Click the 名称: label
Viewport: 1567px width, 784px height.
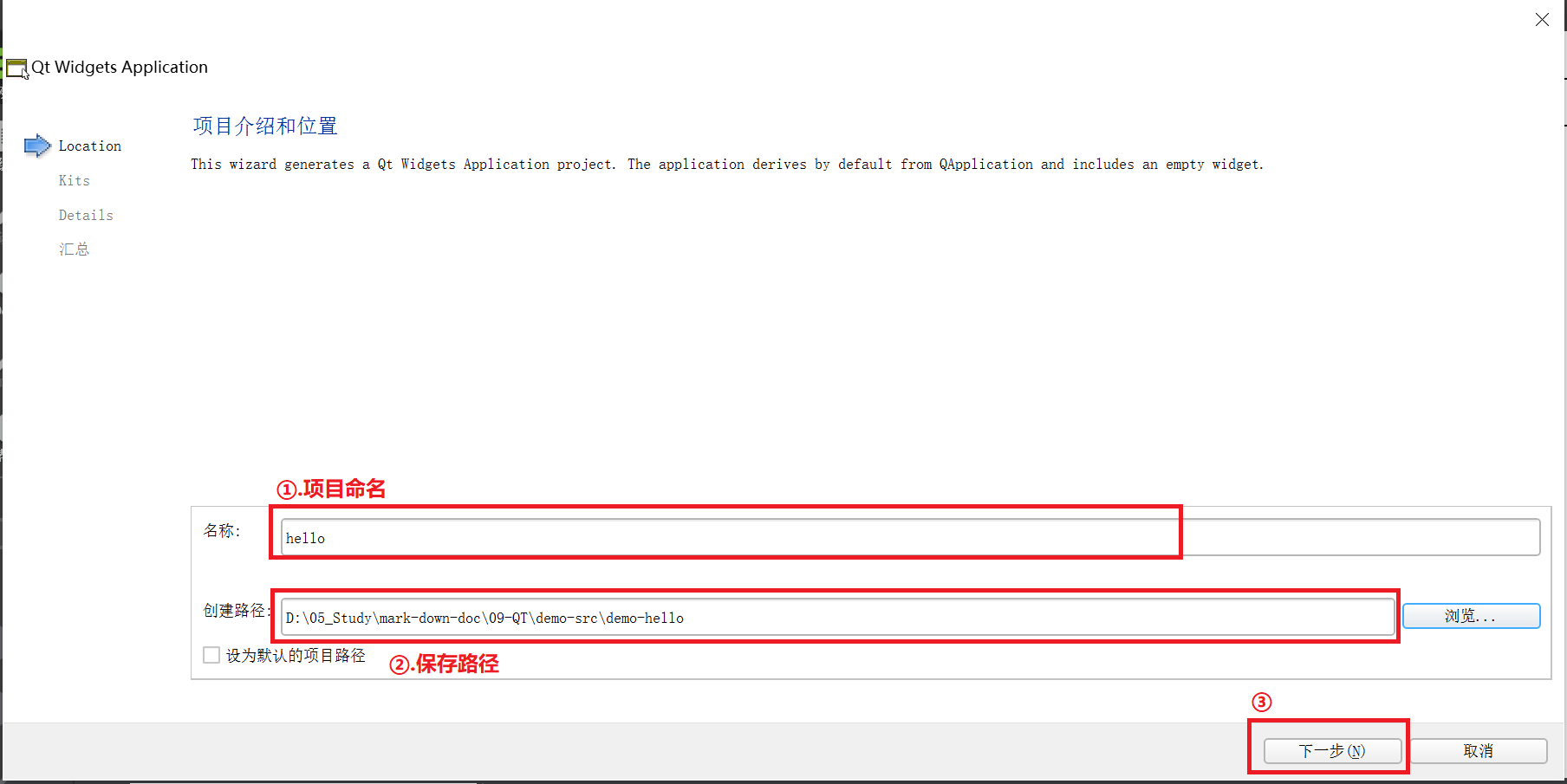(x=222, y=530)
